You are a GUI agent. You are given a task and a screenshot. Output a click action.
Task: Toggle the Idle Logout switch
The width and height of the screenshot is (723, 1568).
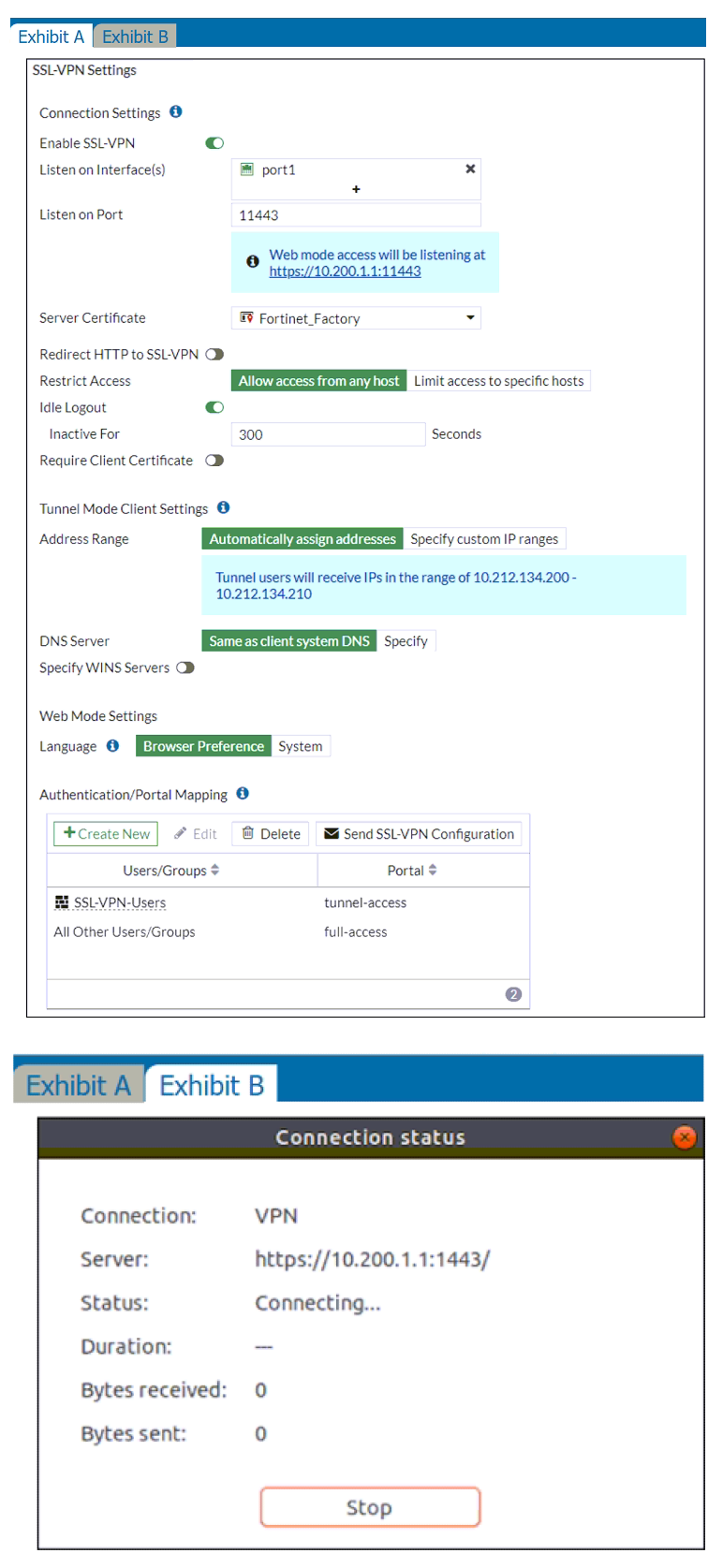[x=214, y=407]
